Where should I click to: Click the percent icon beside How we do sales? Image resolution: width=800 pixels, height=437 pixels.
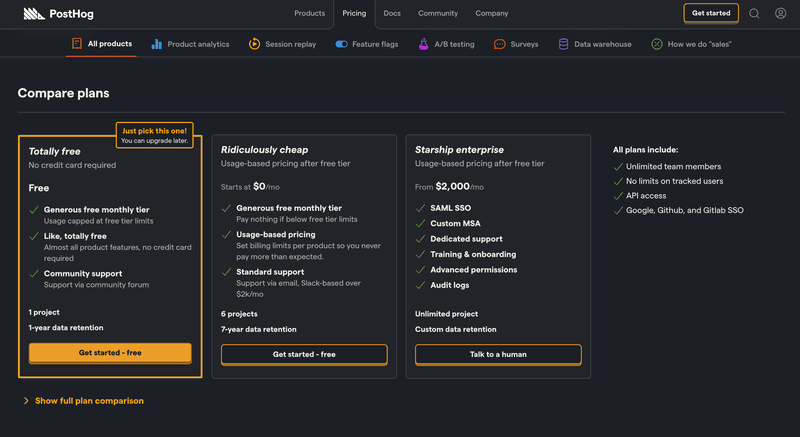click(657, 44)
